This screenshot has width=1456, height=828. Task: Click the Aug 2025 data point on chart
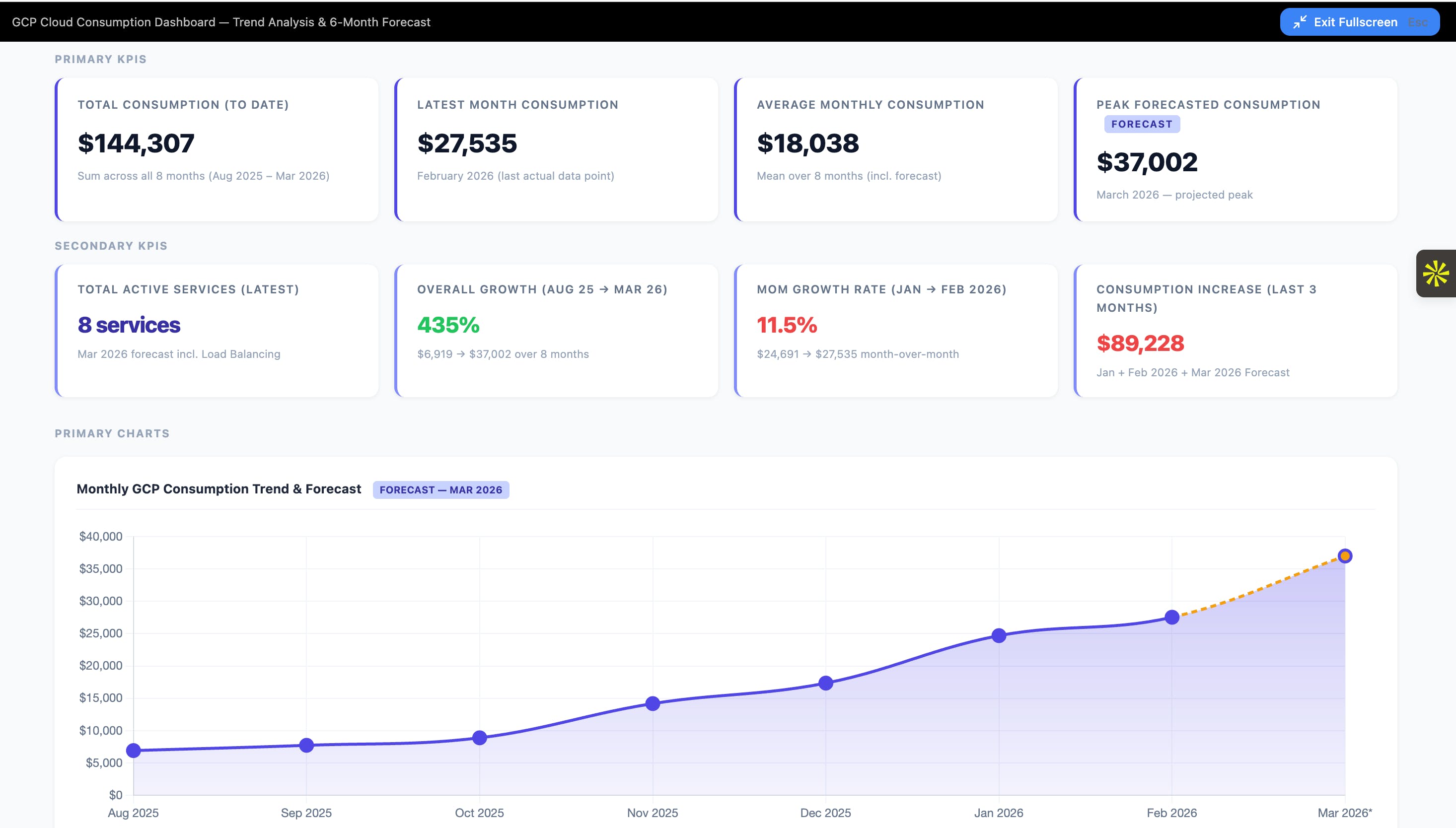tap(134, 751)
